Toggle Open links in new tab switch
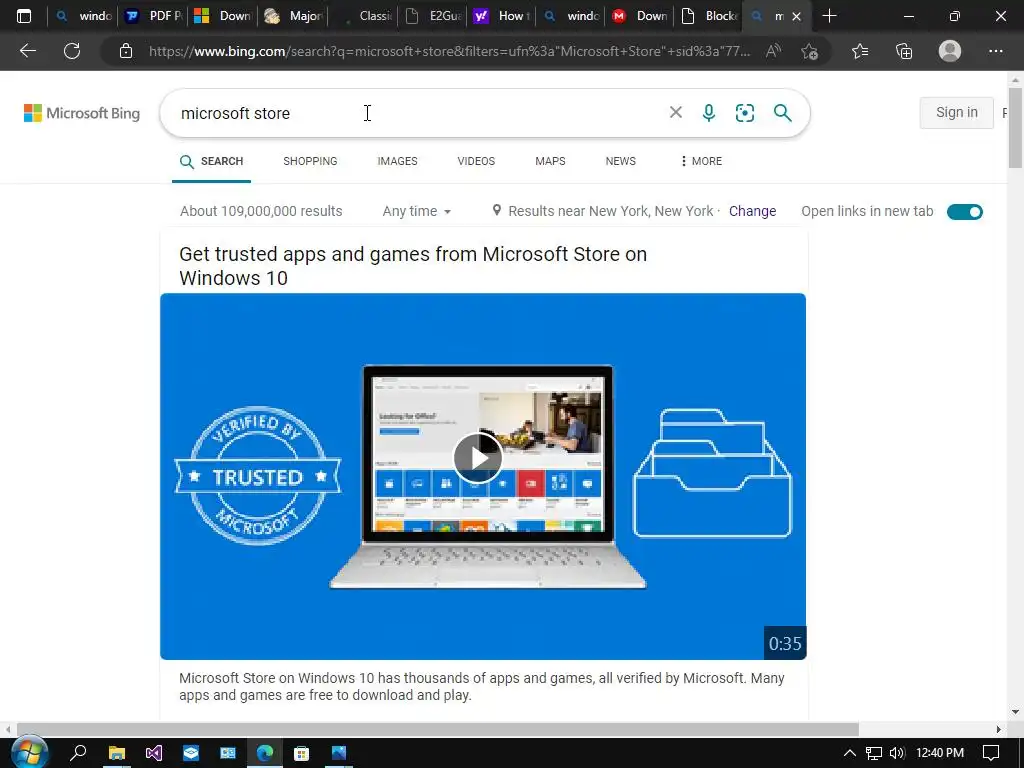 pos(965,212)
